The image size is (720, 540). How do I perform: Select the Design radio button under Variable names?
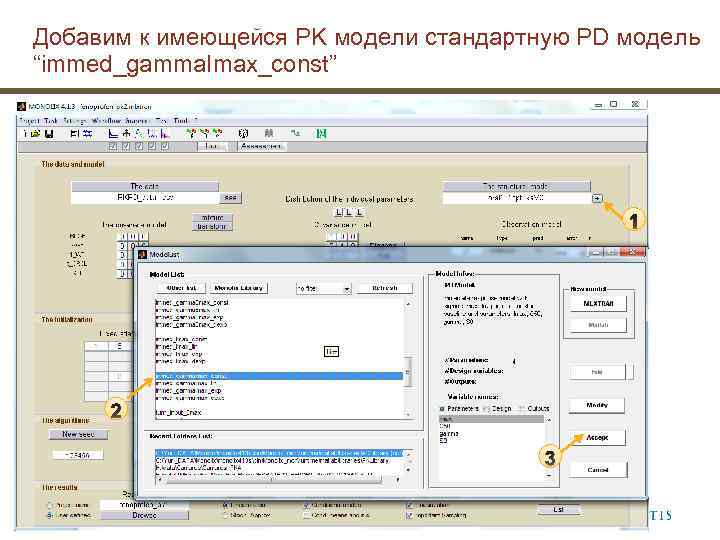tap(487, 408)
